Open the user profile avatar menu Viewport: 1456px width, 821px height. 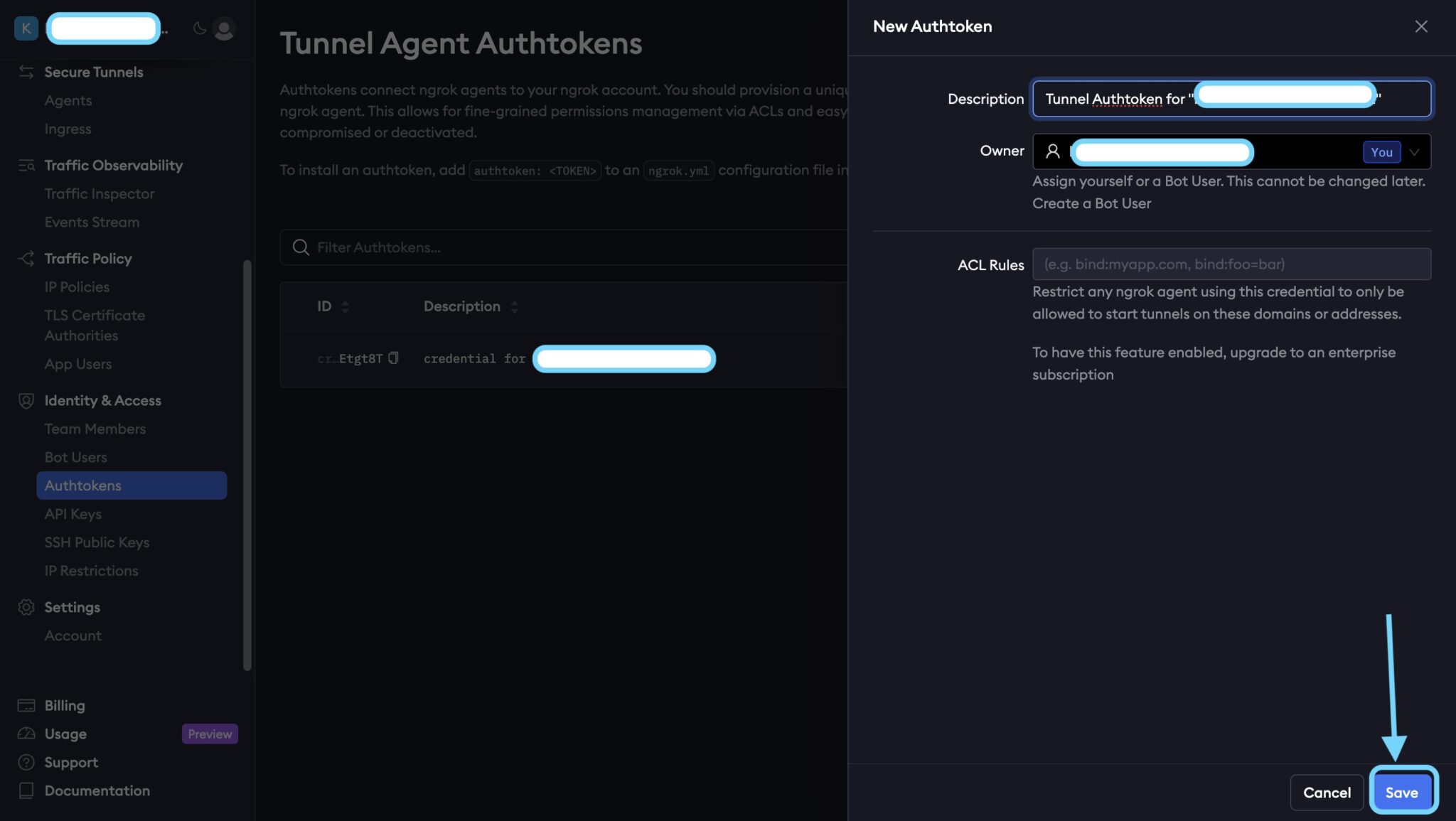[x=224, y=29]
